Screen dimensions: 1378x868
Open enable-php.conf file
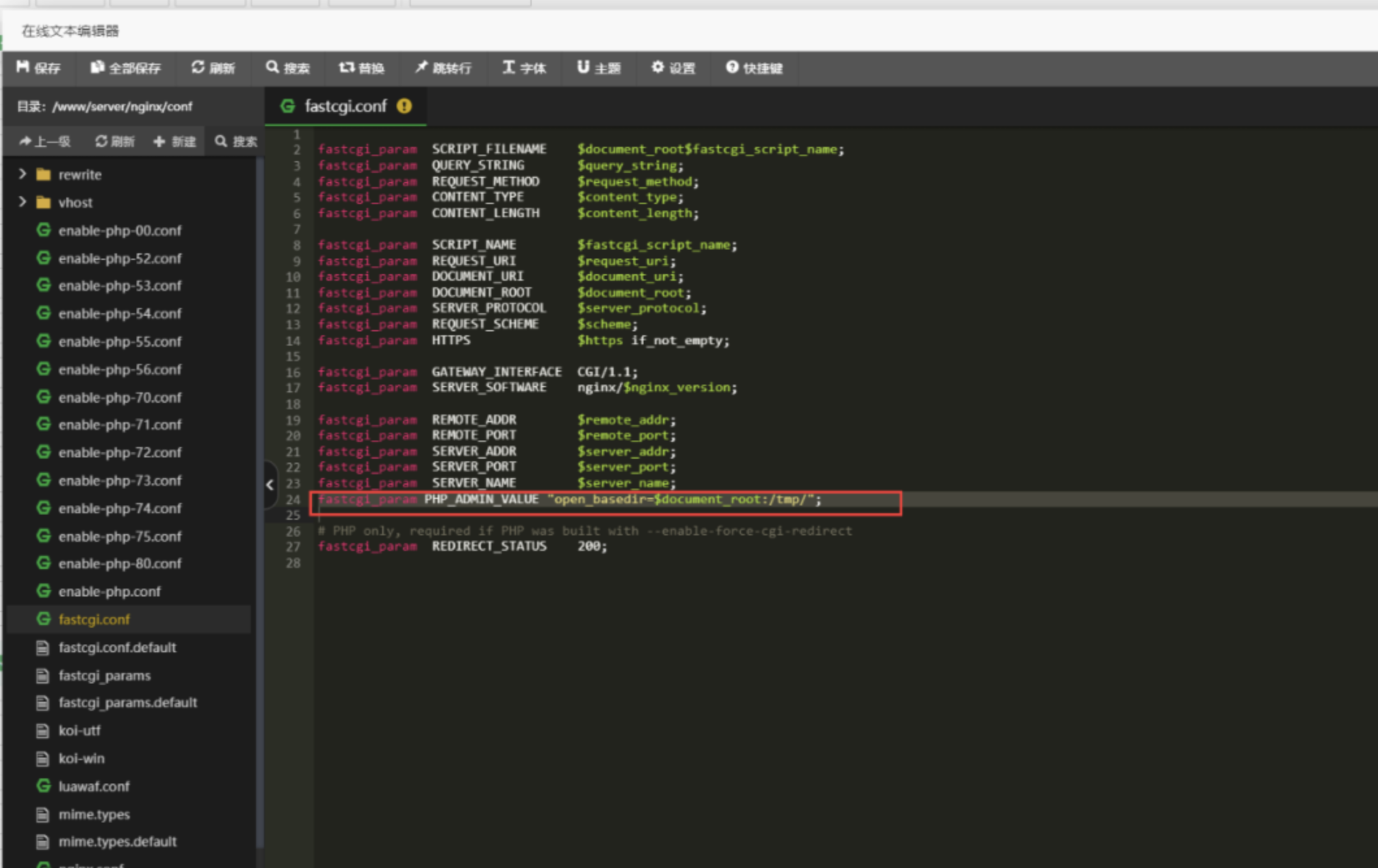pos(109,592)
